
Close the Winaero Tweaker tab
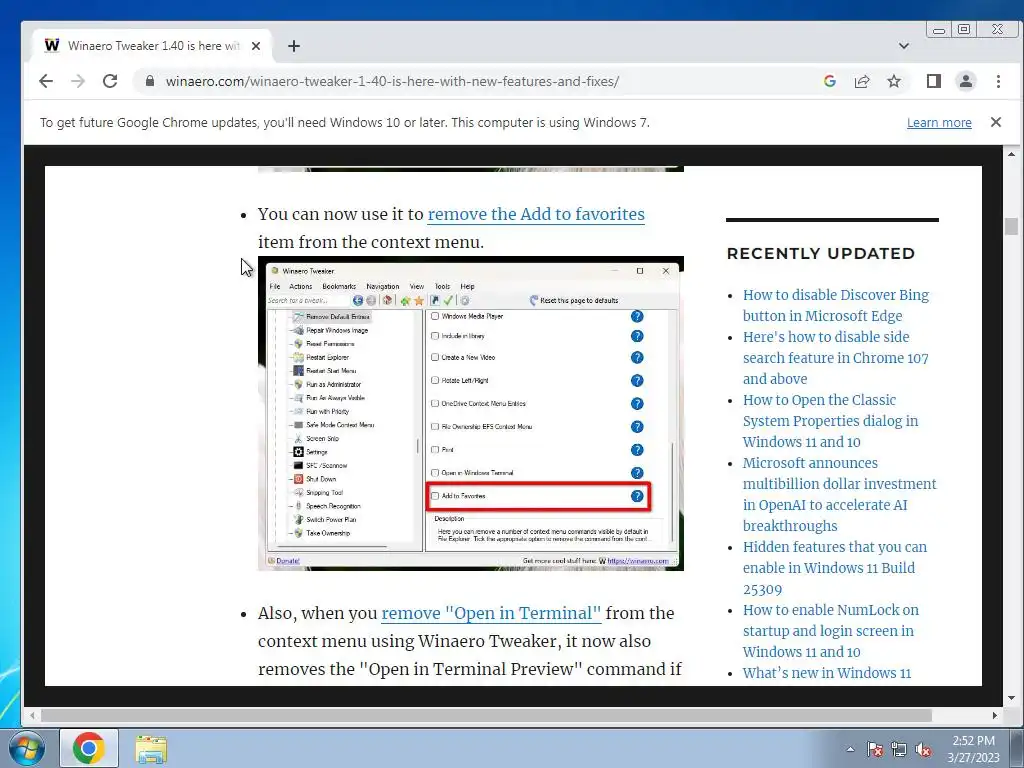pyautogui.click(x=256, y=46)
